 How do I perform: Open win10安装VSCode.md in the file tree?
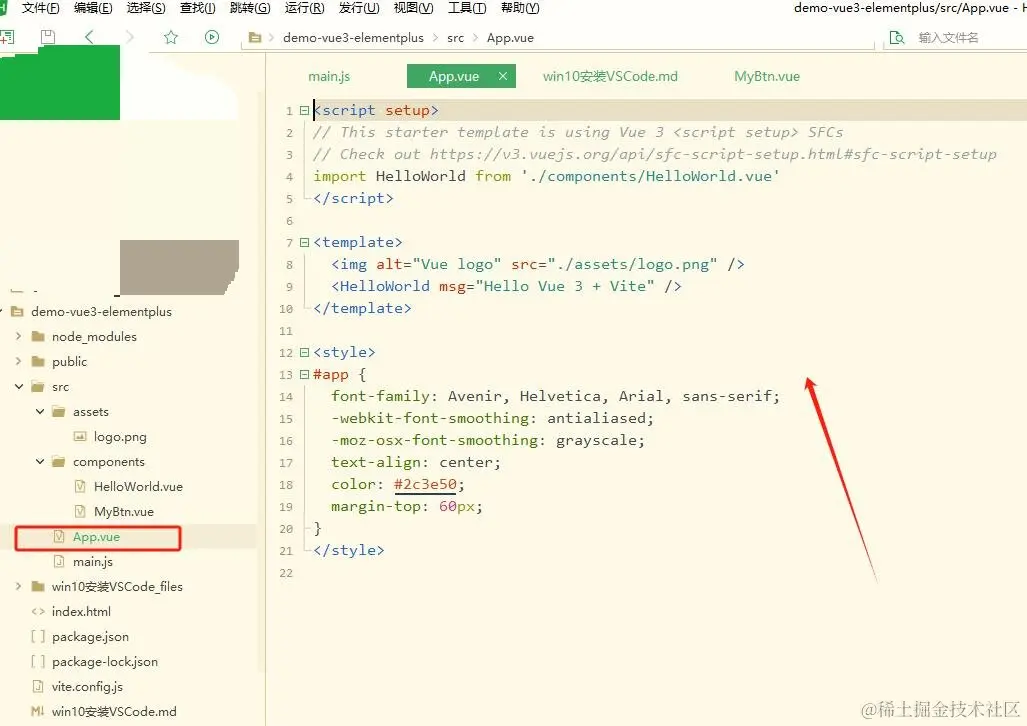tap(114, 712)
